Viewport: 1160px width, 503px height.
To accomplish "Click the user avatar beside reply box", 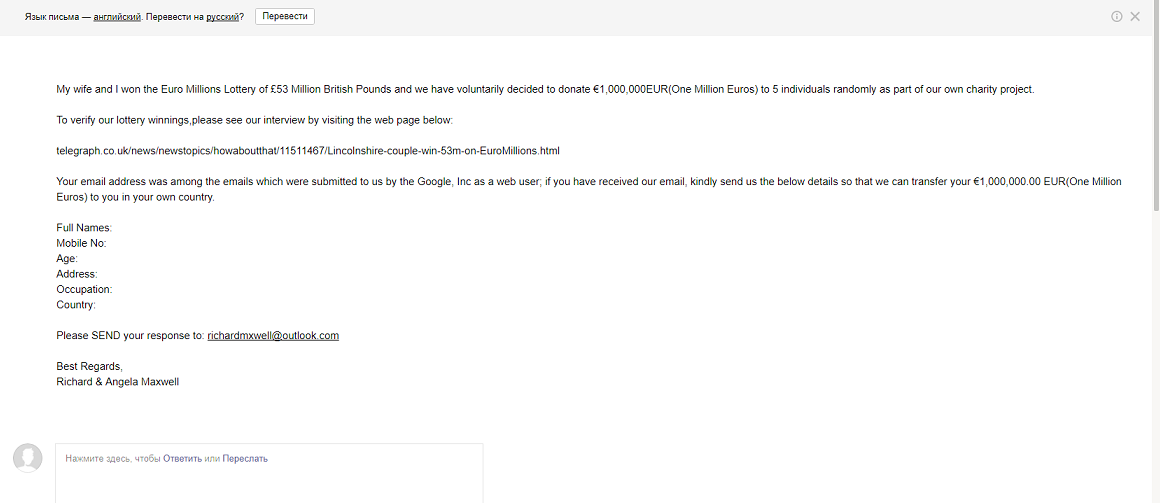I will pos(27,458).
